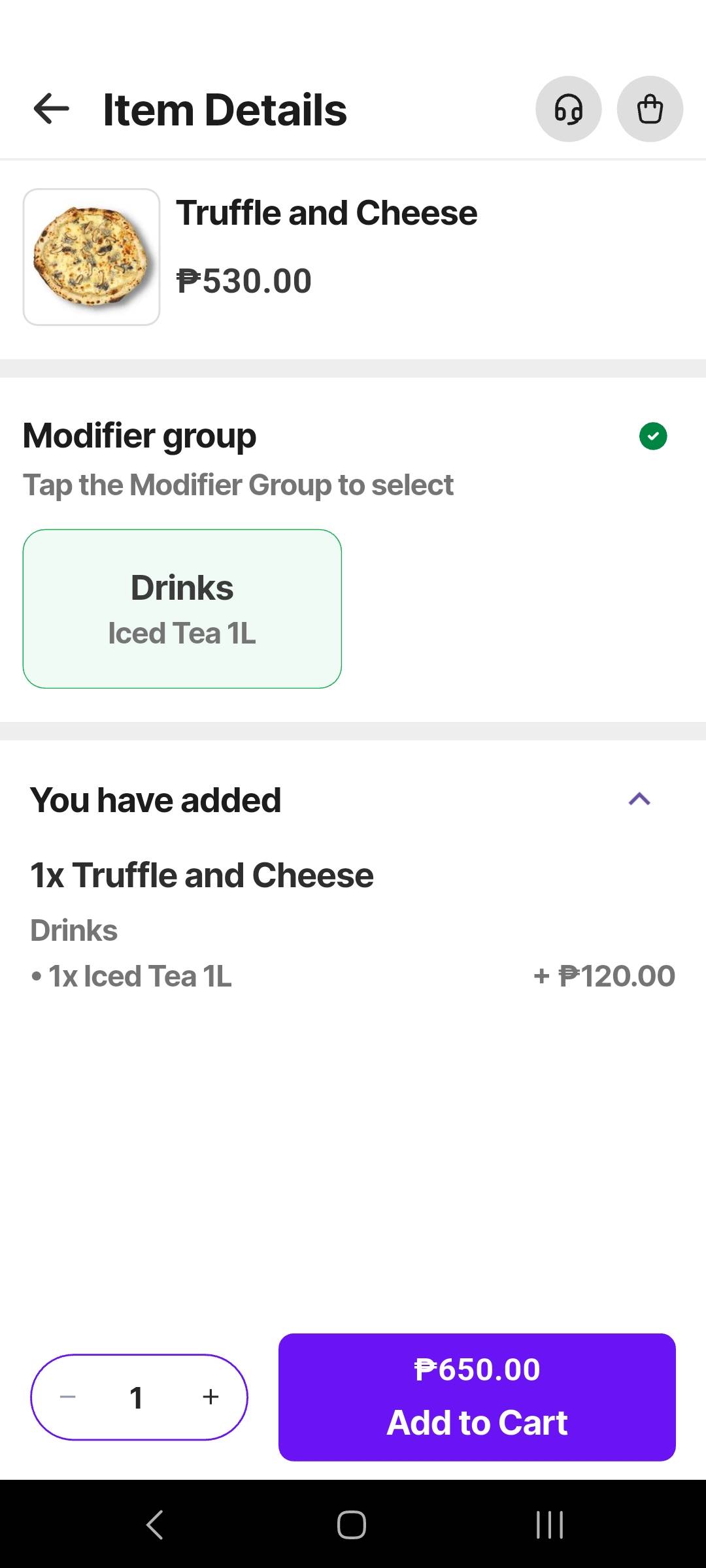Open the shopping bag cart
Screen dimensions: 706x1568
click(x=650, y=109)
